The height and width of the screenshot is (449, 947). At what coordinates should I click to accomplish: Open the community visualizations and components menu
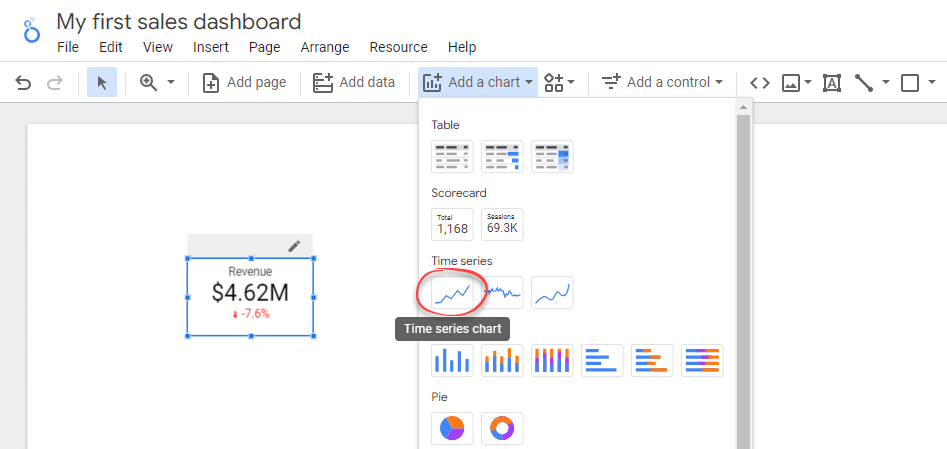click(x=560, y=83)
